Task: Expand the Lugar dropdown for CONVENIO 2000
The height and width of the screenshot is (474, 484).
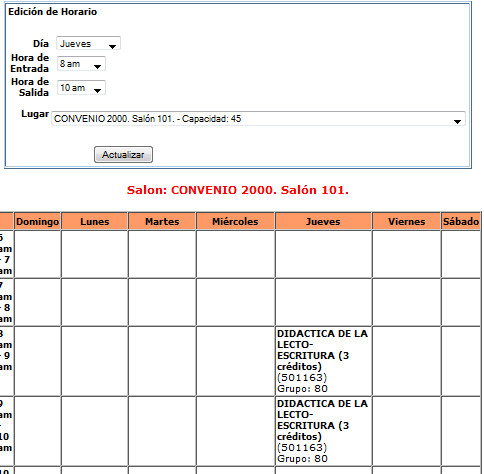Action: click(x=258, y=119)
